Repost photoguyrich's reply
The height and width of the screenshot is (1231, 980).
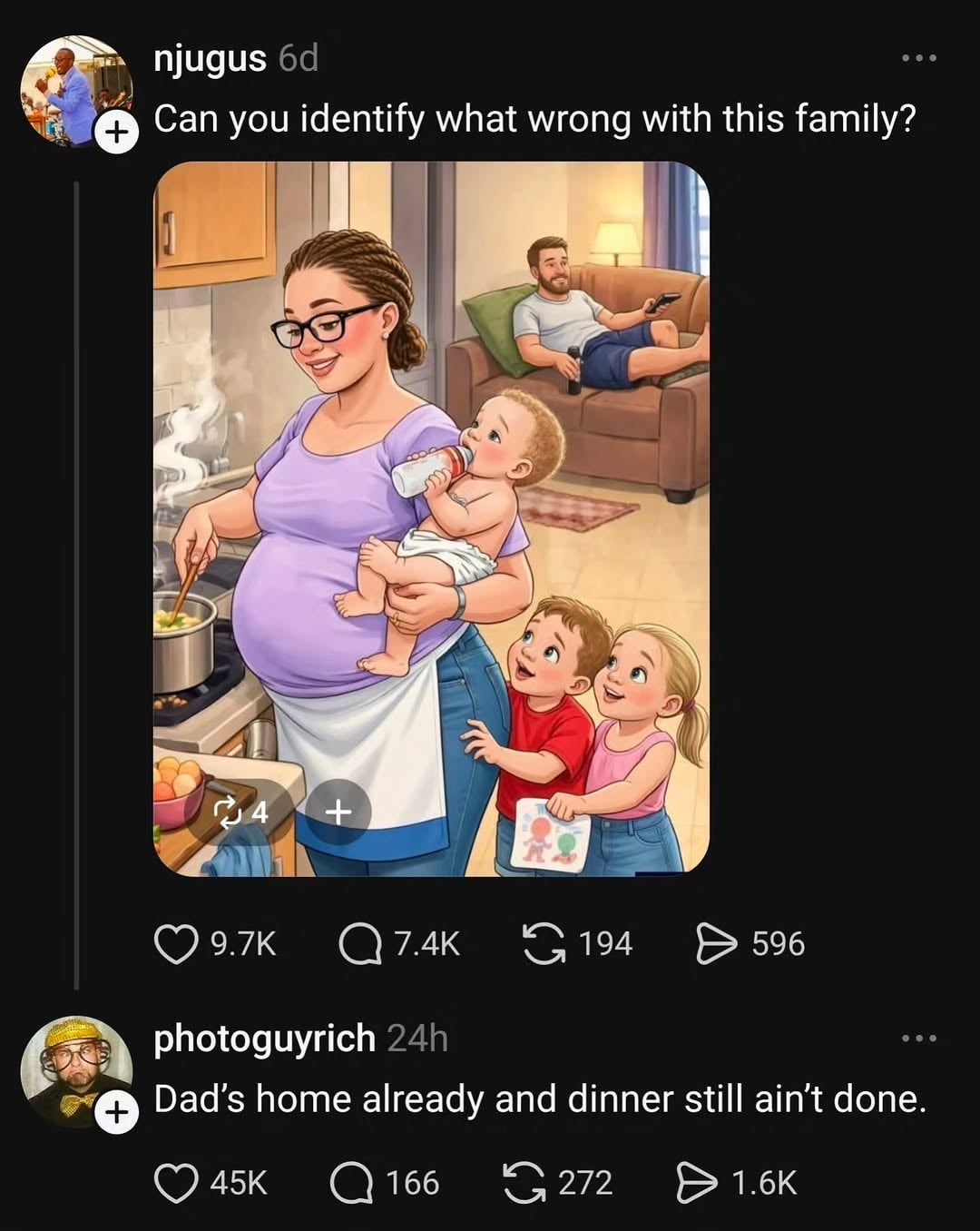[x=524, y=1183]
